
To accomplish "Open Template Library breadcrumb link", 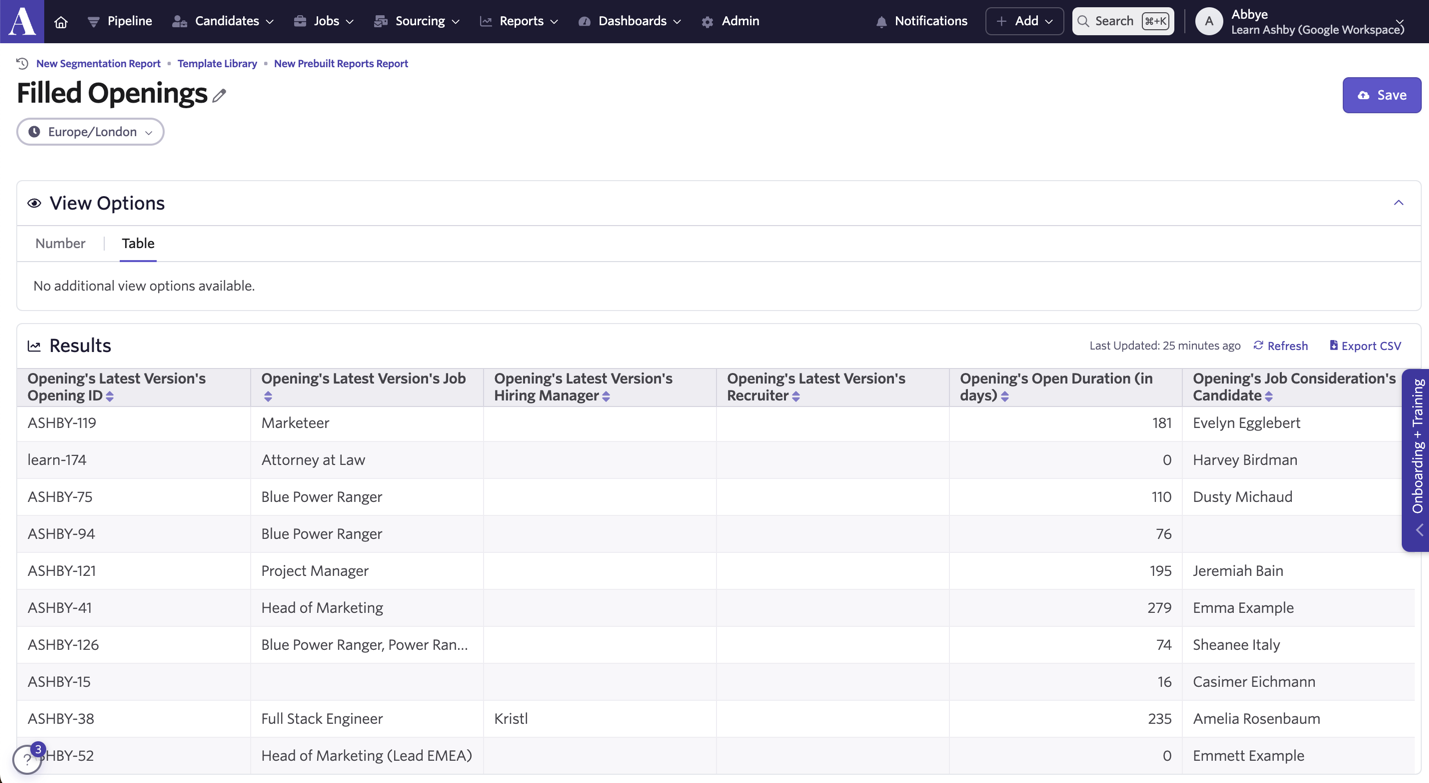I will (x=217, y=63).
